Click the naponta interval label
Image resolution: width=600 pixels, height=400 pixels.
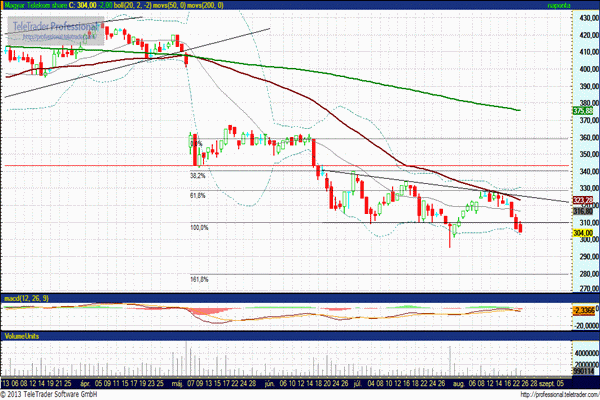point(559,5)
